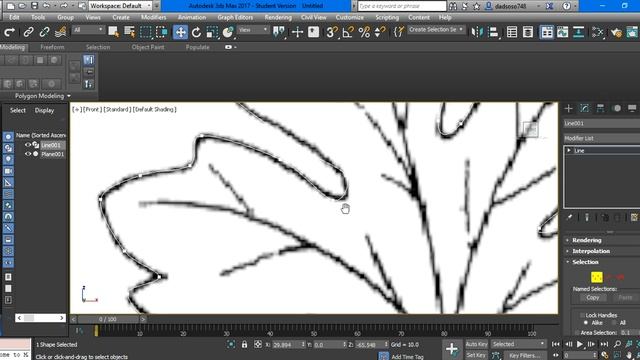This screenshot has height=360, width=640.
Task: Open Select by Name dialog
Action: point(129,32)
